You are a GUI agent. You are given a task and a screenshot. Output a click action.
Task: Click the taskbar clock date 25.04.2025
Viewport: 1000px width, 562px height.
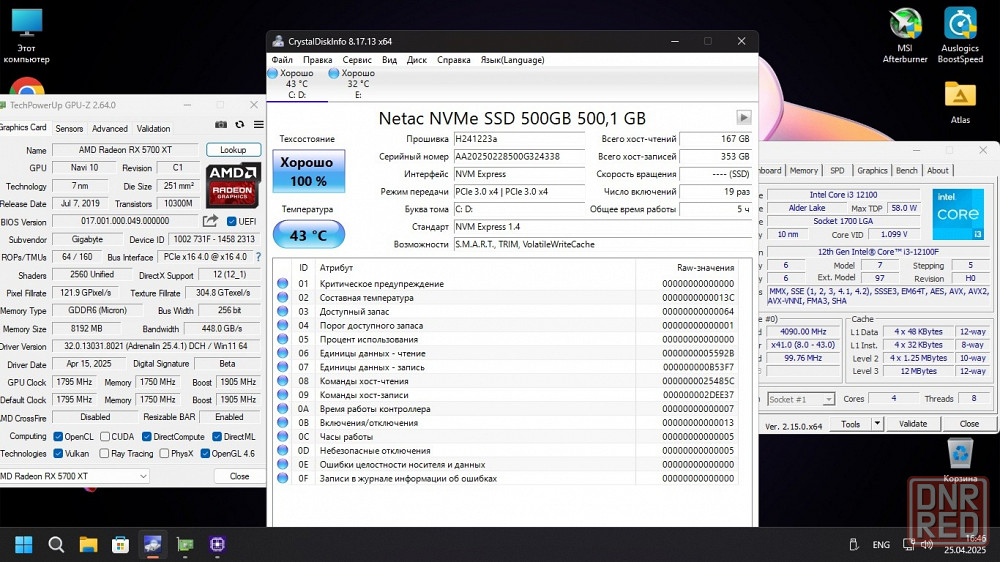965,550
